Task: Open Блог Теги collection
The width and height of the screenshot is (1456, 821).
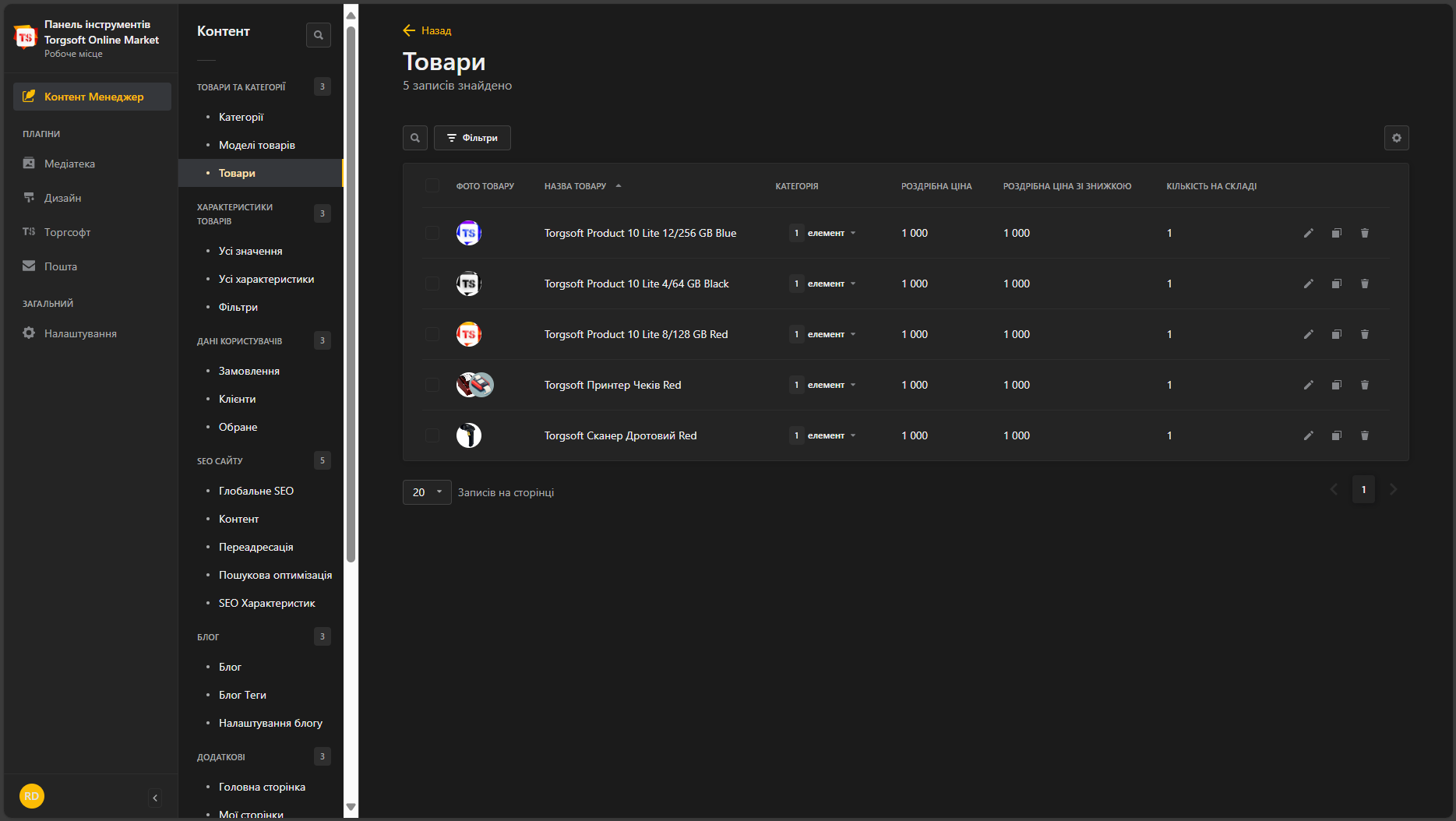Action: 242,695
